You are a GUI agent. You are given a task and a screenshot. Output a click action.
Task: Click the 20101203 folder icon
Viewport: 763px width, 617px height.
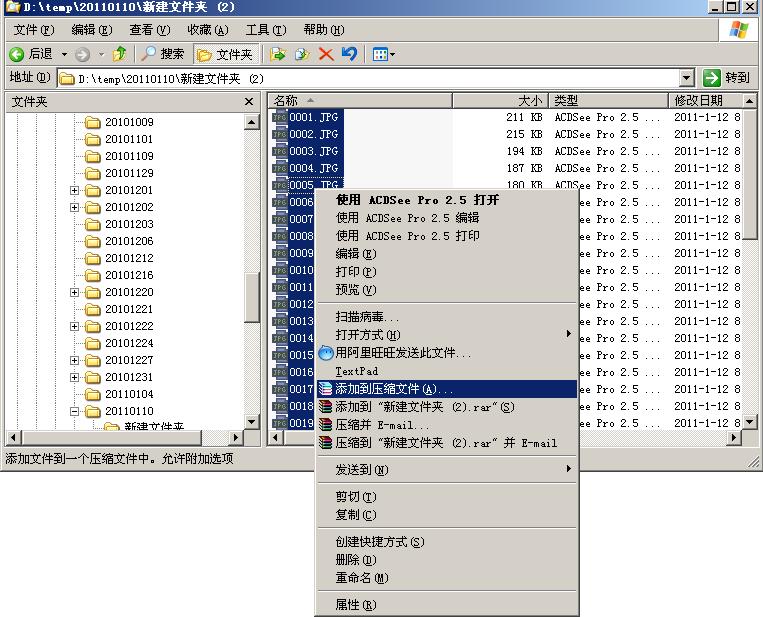pos(92,224)
